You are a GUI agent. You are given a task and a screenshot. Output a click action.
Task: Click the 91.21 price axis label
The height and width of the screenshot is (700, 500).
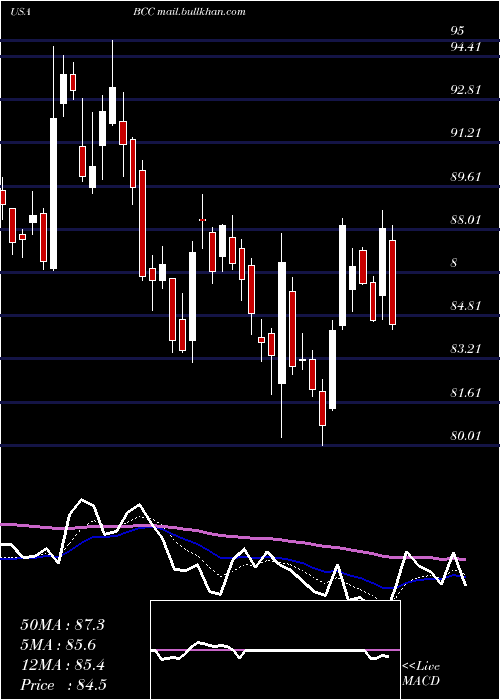click(466, 133)
